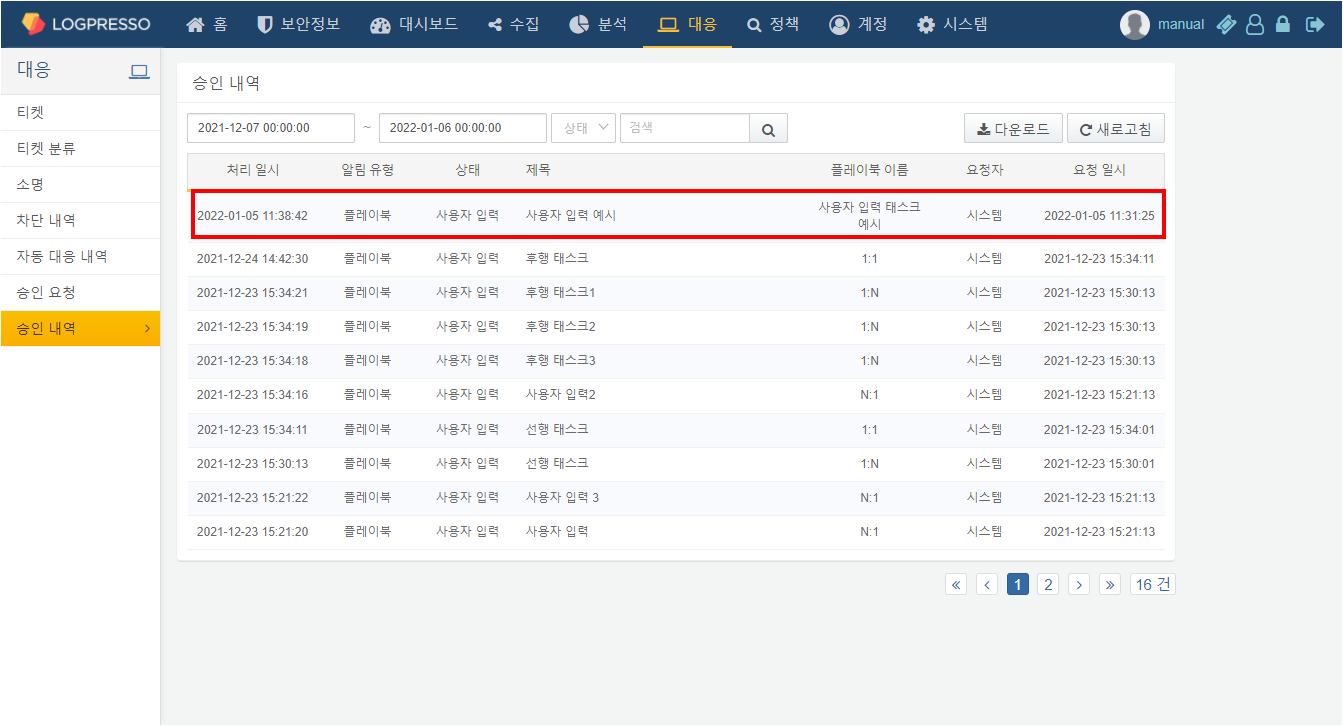
Task: Open the 수집 menu
Action: 515,24
